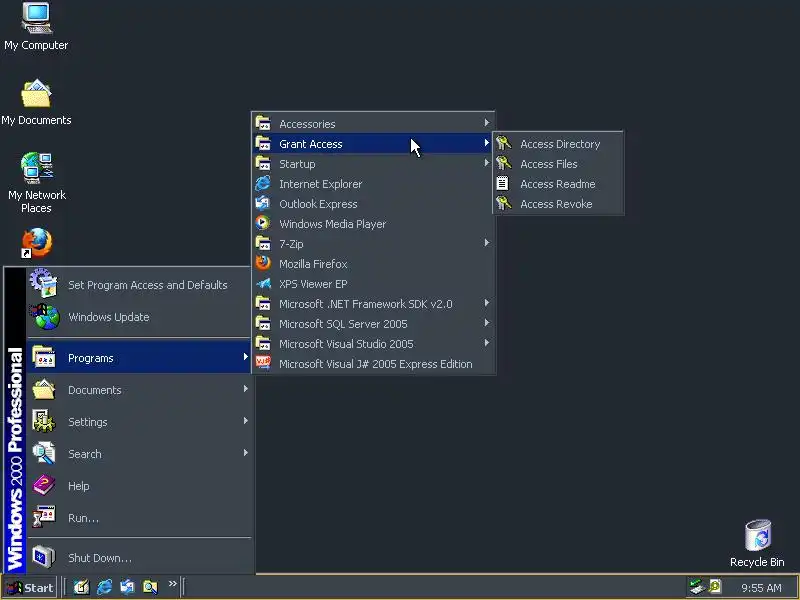Screen dimensions: 800x600
Task: Click the Microsoft SQL Server 2005 submenu arrow
Action: pos(487,323)
